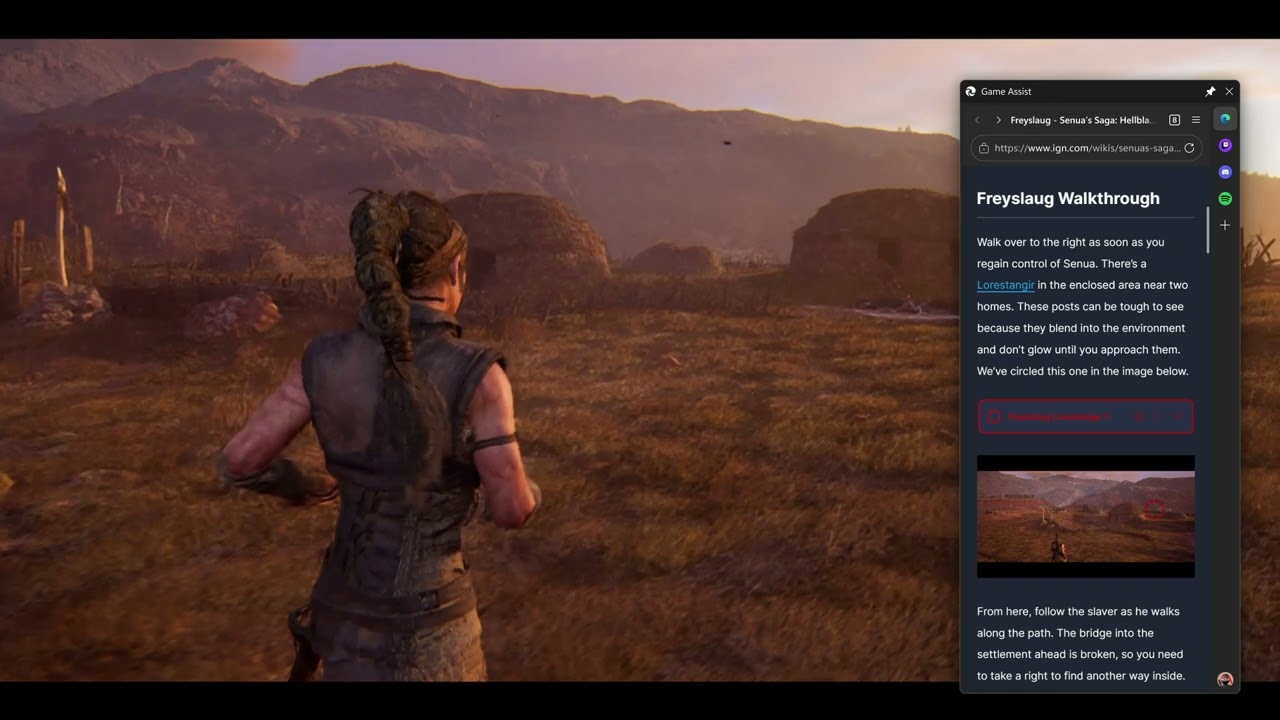Navigate back with the back arrow
The image size is (1280, 720).
coord(977,119)
